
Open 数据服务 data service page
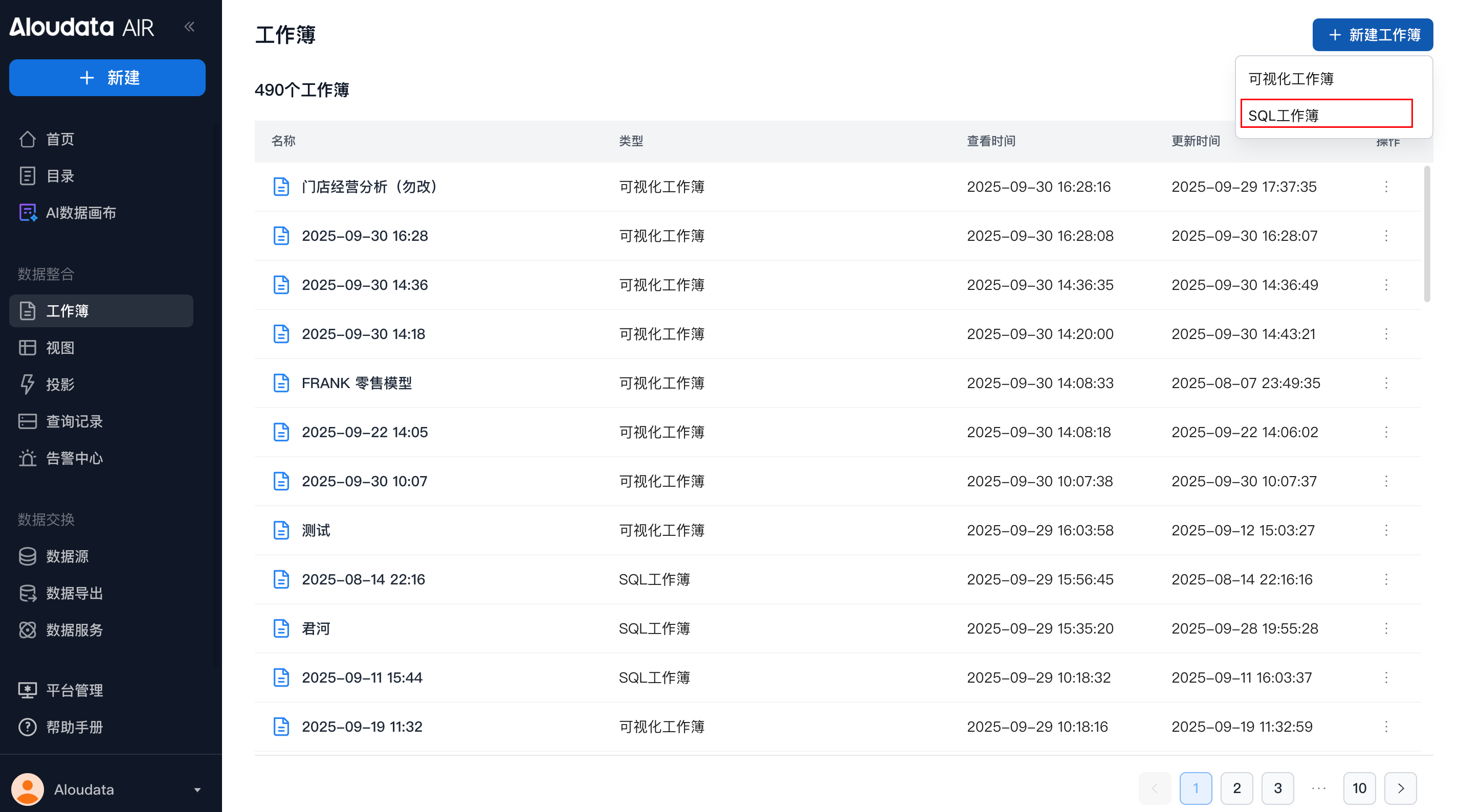(74, 629)
